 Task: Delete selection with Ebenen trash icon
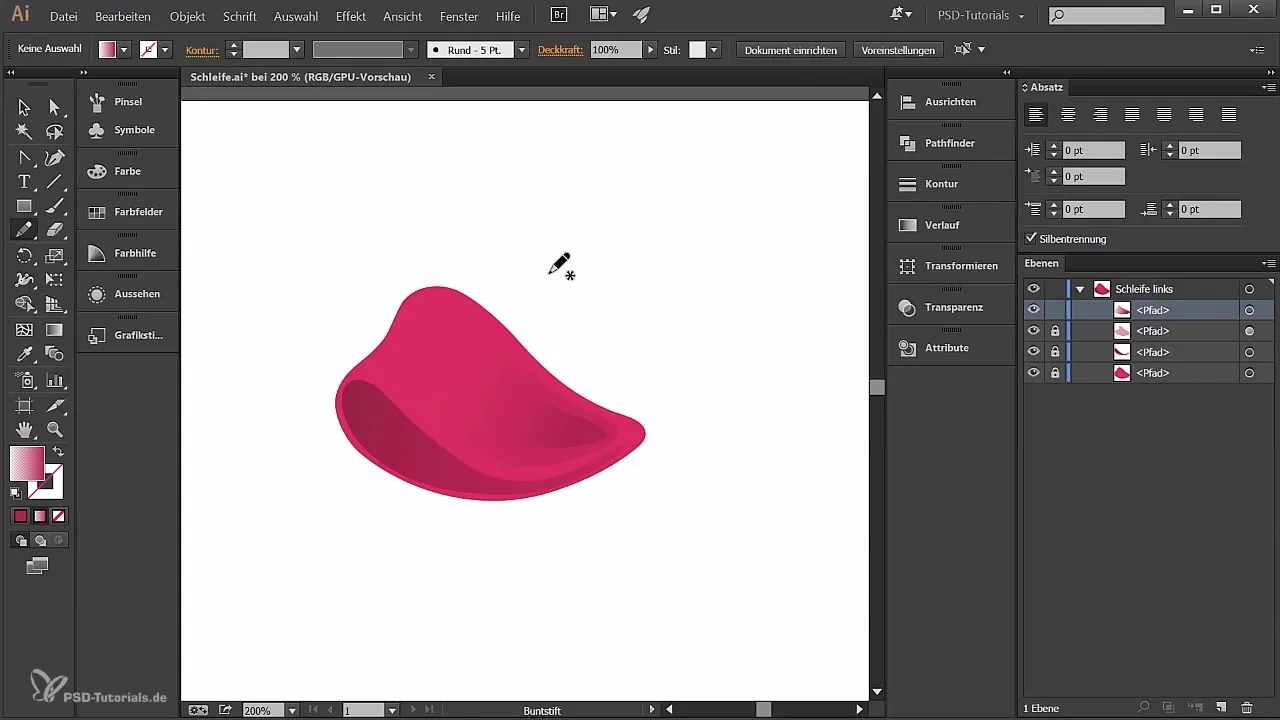point(1246,708)
